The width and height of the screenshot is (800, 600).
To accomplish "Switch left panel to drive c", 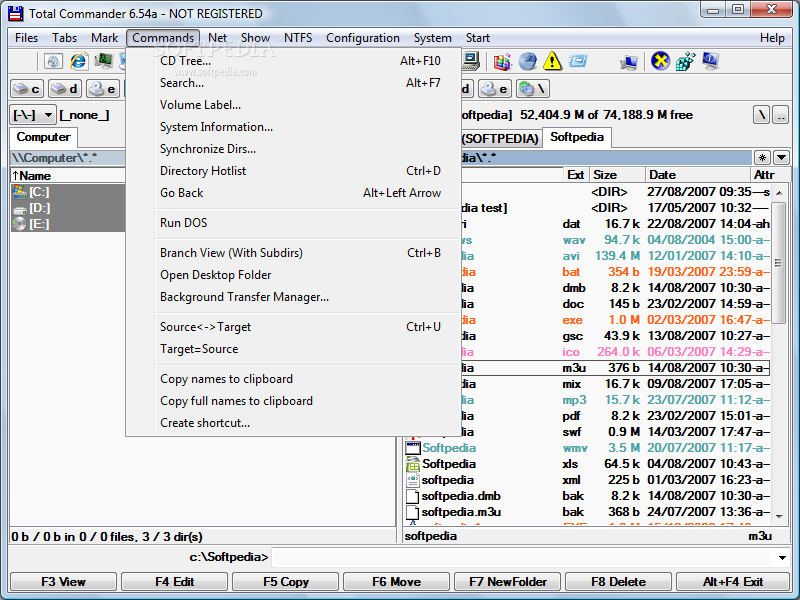I will tap(28, 89).
